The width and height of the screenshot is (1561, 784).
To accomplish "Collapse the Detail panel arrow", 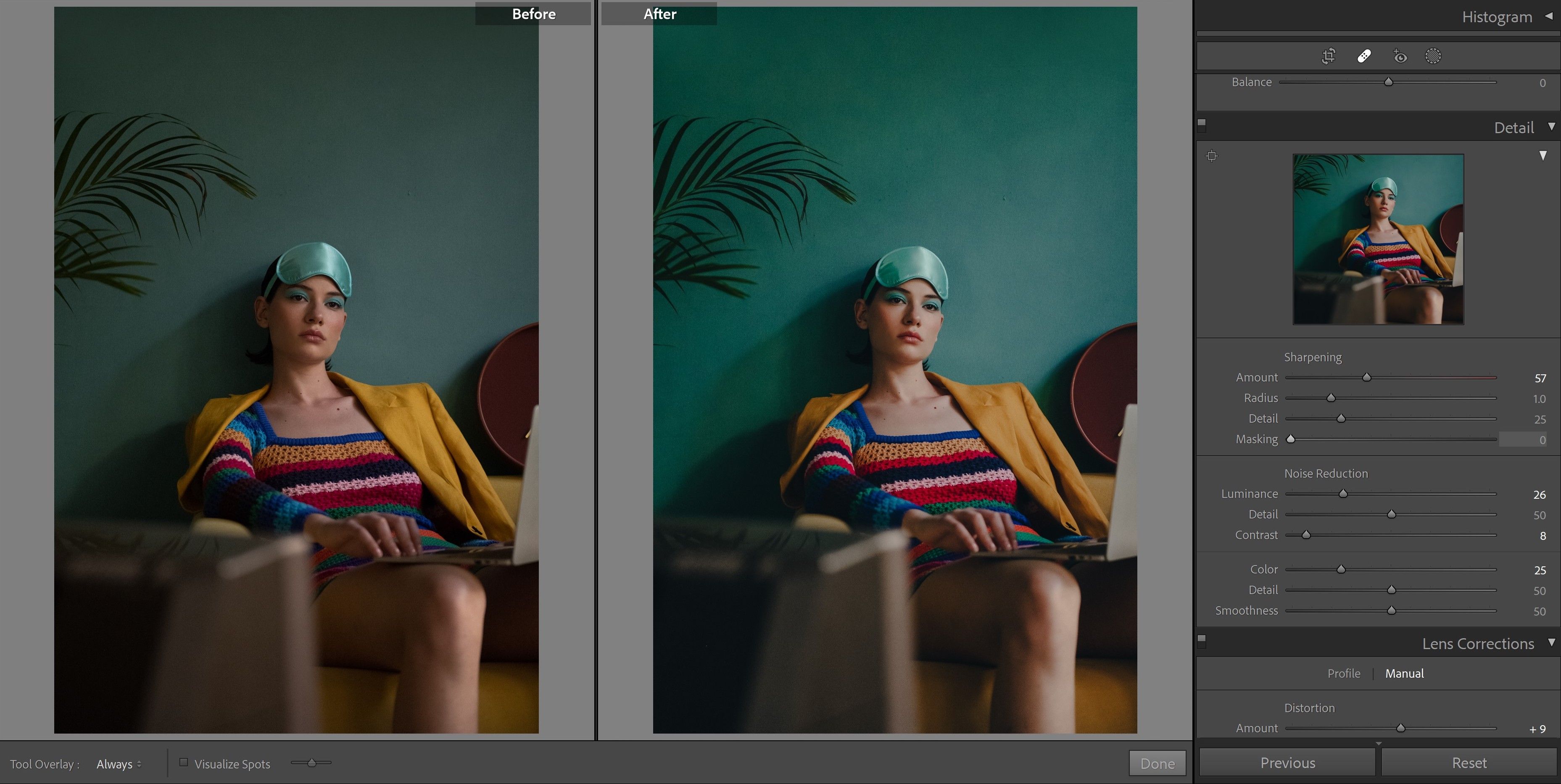I will coord(1551,126).
